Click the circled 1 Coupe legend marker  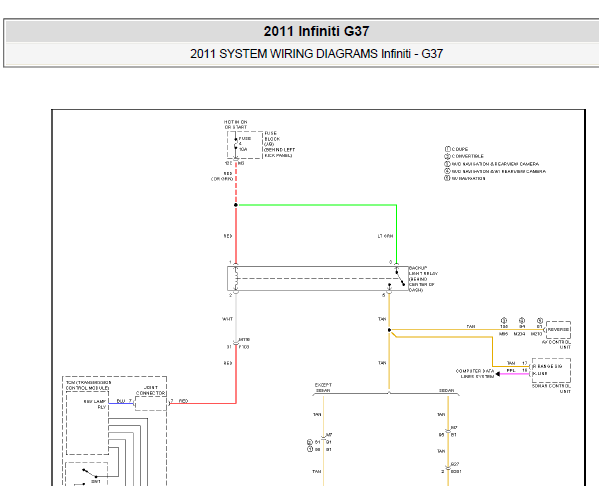[447, 149]
